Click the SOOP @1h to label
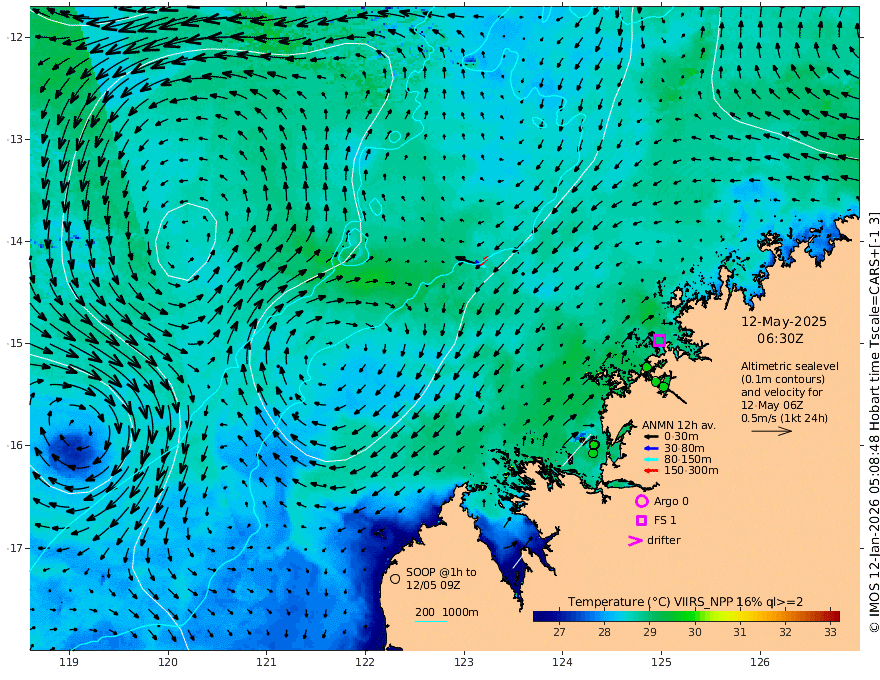This screenshot has width=880, height=680. (x=441, y=572)
